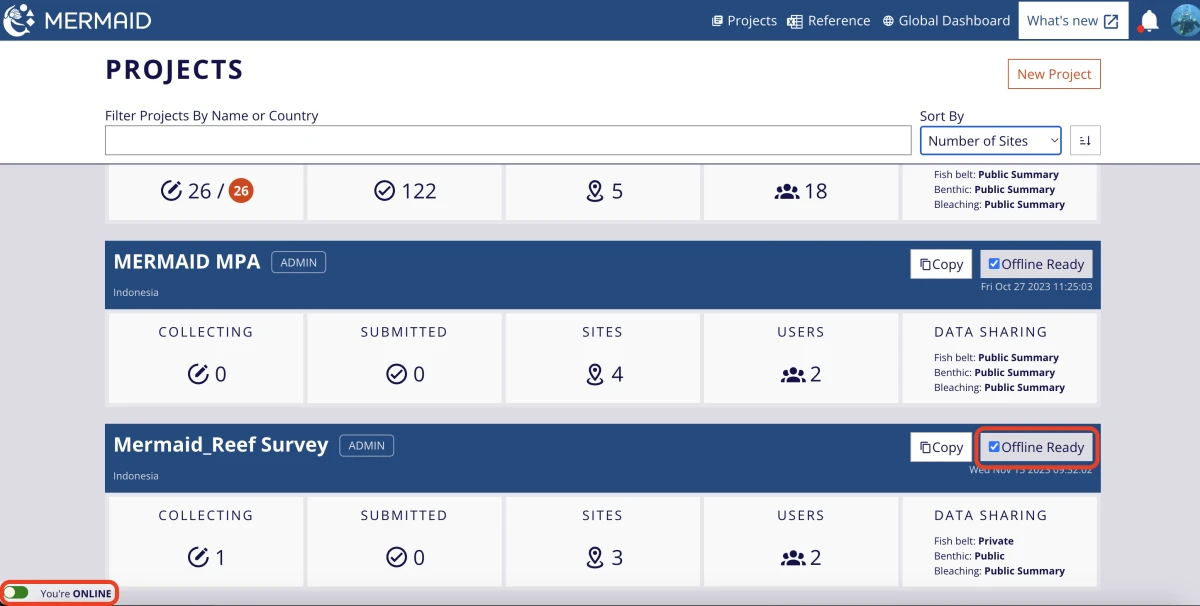Open the MERMAID MPA project title
The height and width of the screenshot is (606, 1200).
pos(187,262)
